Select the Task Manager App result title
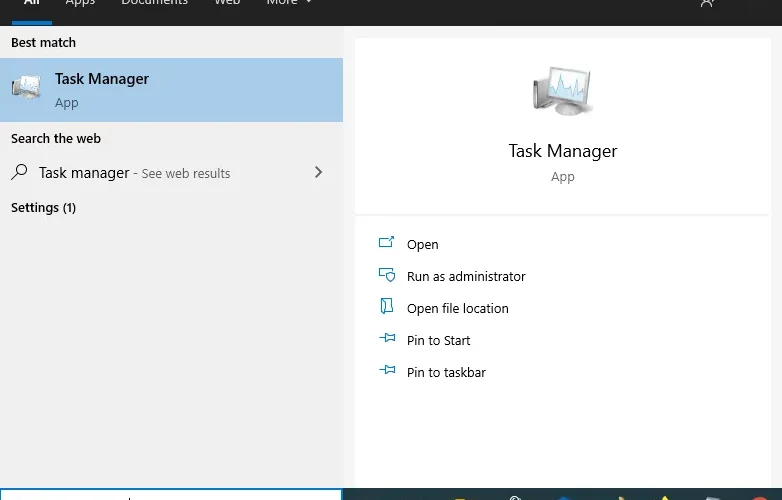782x500 pixels. coord(102,79)
